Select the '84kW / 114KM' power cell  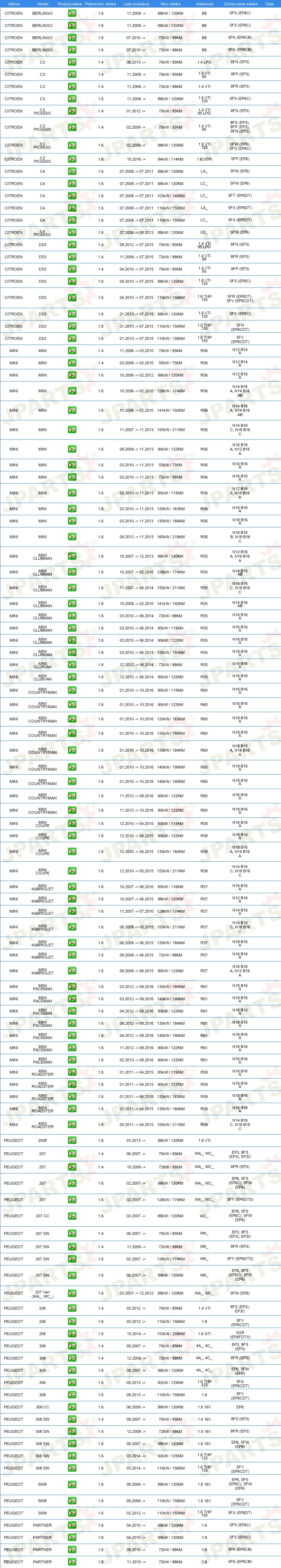(170, 160)
